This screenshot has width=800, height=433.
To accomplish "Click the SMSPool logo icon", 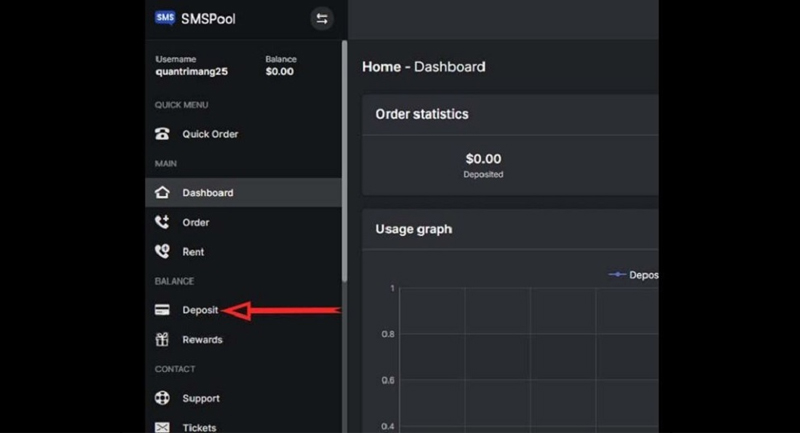I will [x=165, y=18].
